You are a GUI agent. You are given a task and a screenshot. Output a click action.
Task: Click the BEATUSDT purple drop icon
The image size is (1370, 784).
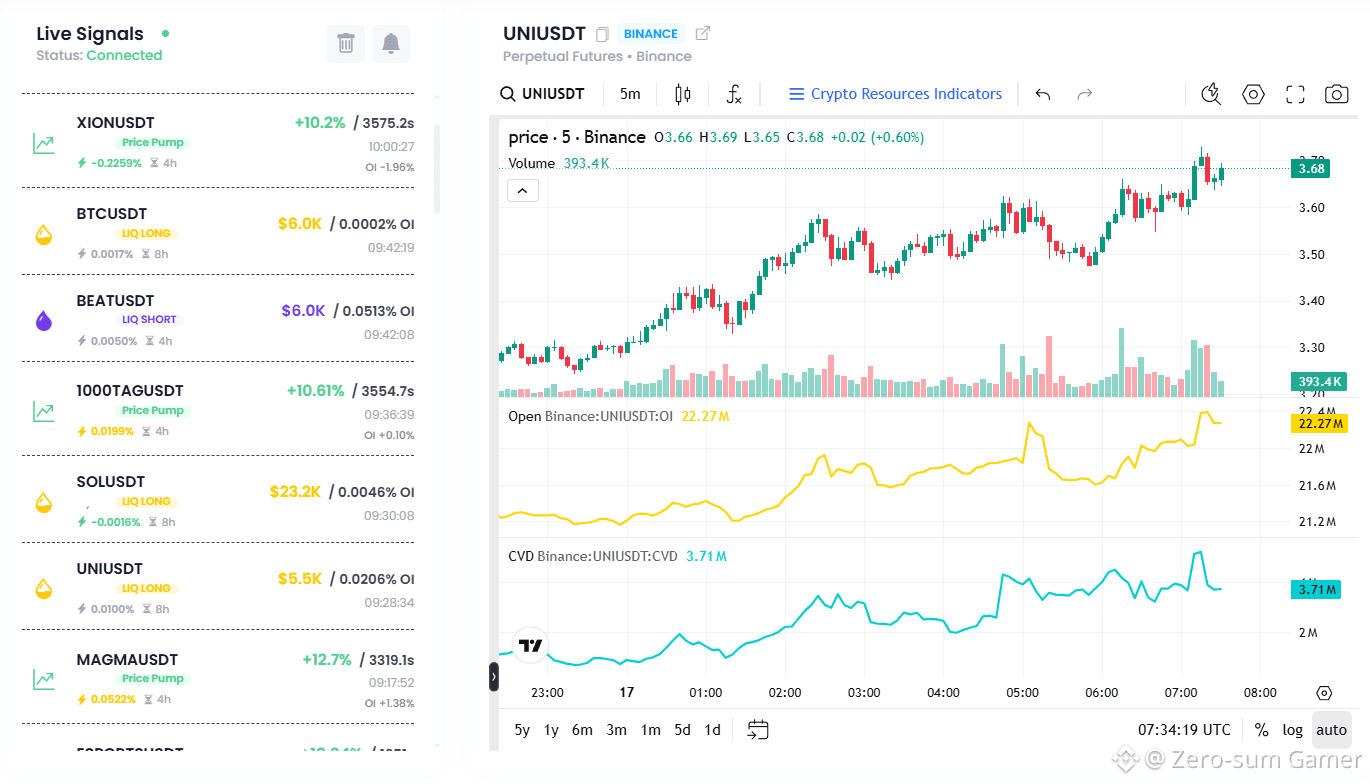click(x=43, y=321)
